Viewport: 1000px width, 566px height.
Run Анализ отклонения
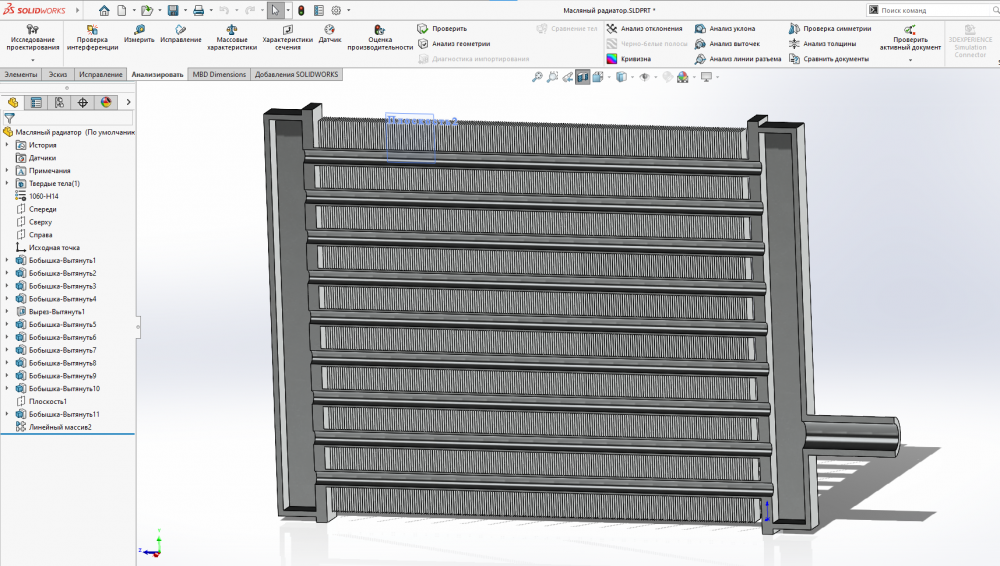tap(645, 29)
